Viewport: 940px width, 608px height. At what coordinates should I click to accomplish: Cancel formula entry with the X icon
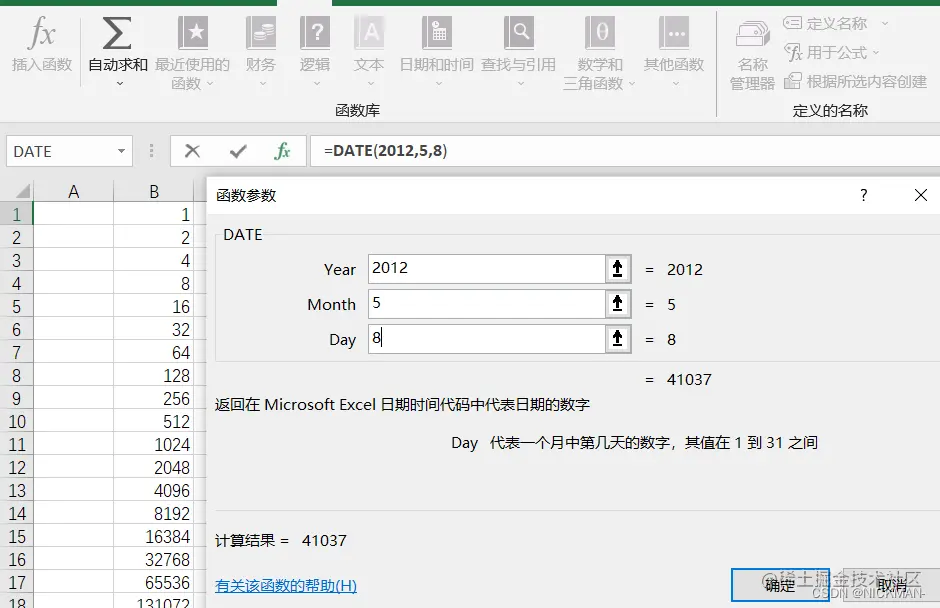tap(192, 151)
